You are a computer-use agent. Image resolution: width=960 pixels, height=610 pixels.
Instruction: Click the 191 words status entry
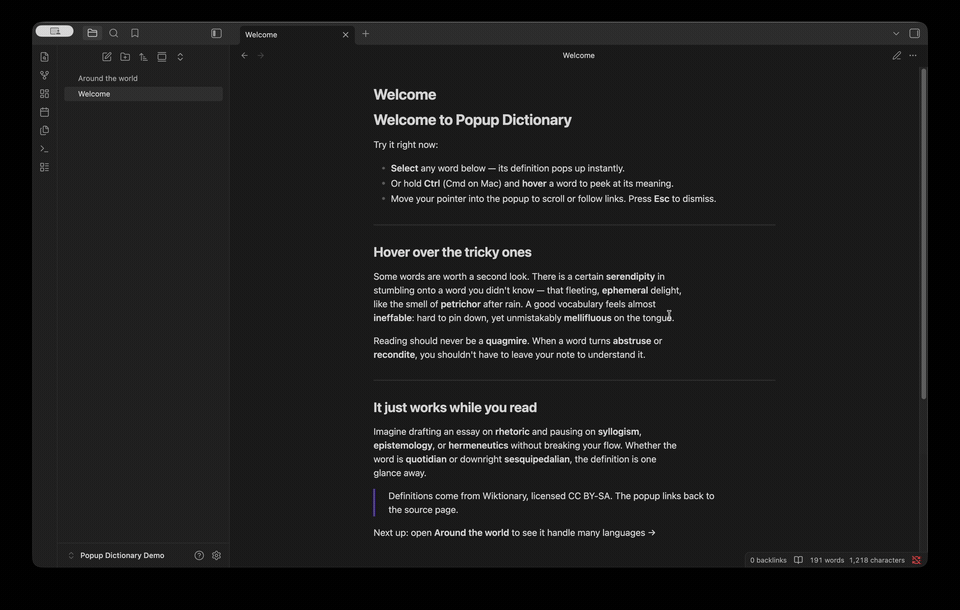tap(827, 560)
